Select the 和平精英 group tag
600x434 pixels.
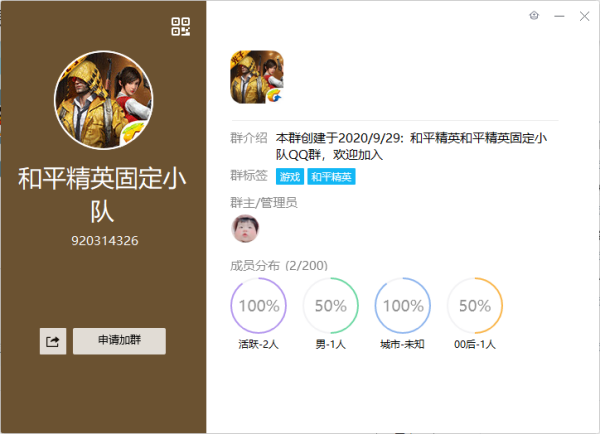pos(331,176)
